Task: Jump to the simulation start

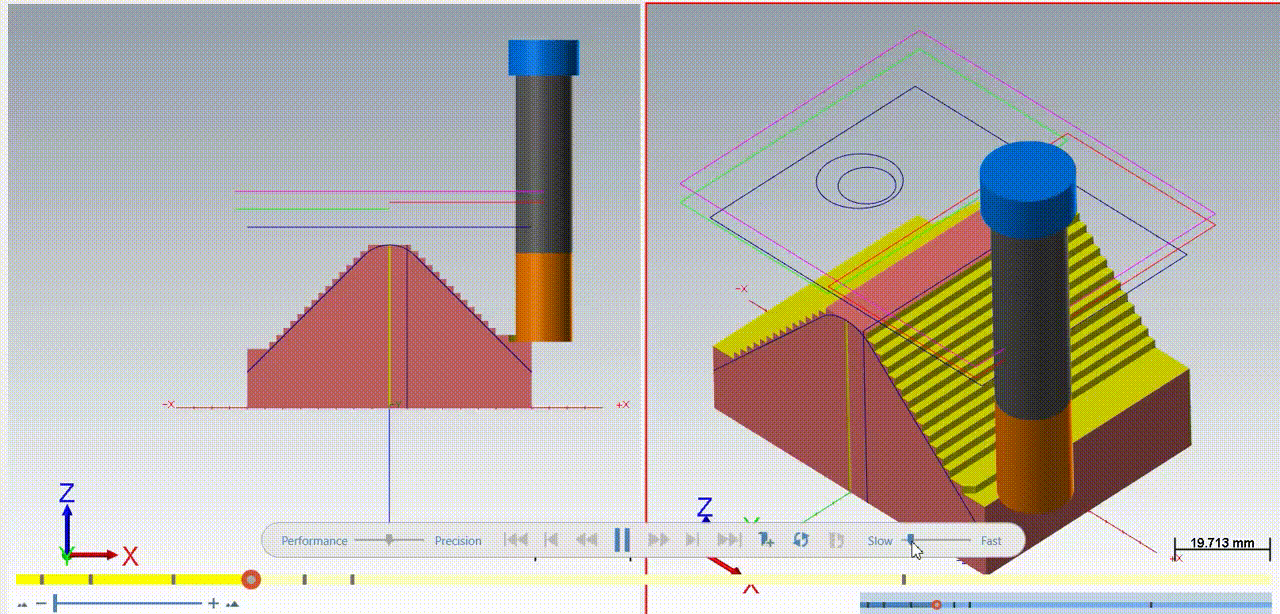Action: click(x=515, y=540)
